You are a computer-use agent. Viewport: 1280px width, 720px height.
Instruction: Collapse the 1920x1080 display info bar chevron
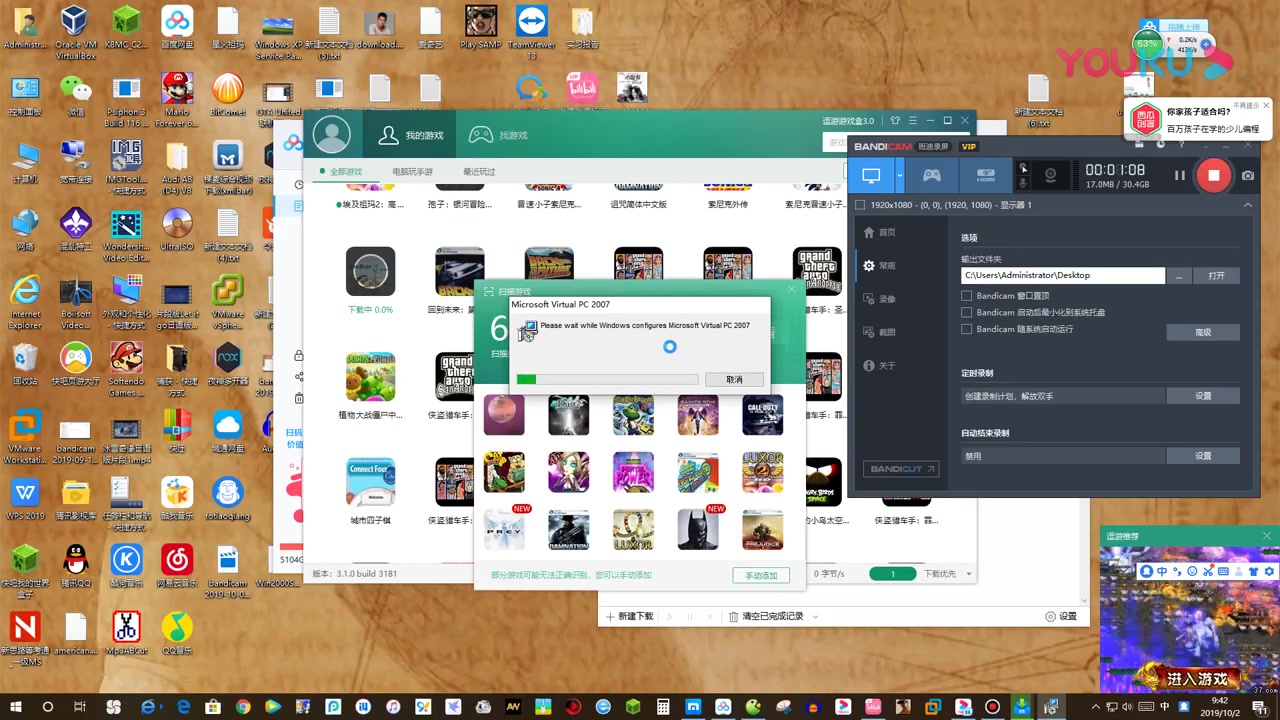1247,205
